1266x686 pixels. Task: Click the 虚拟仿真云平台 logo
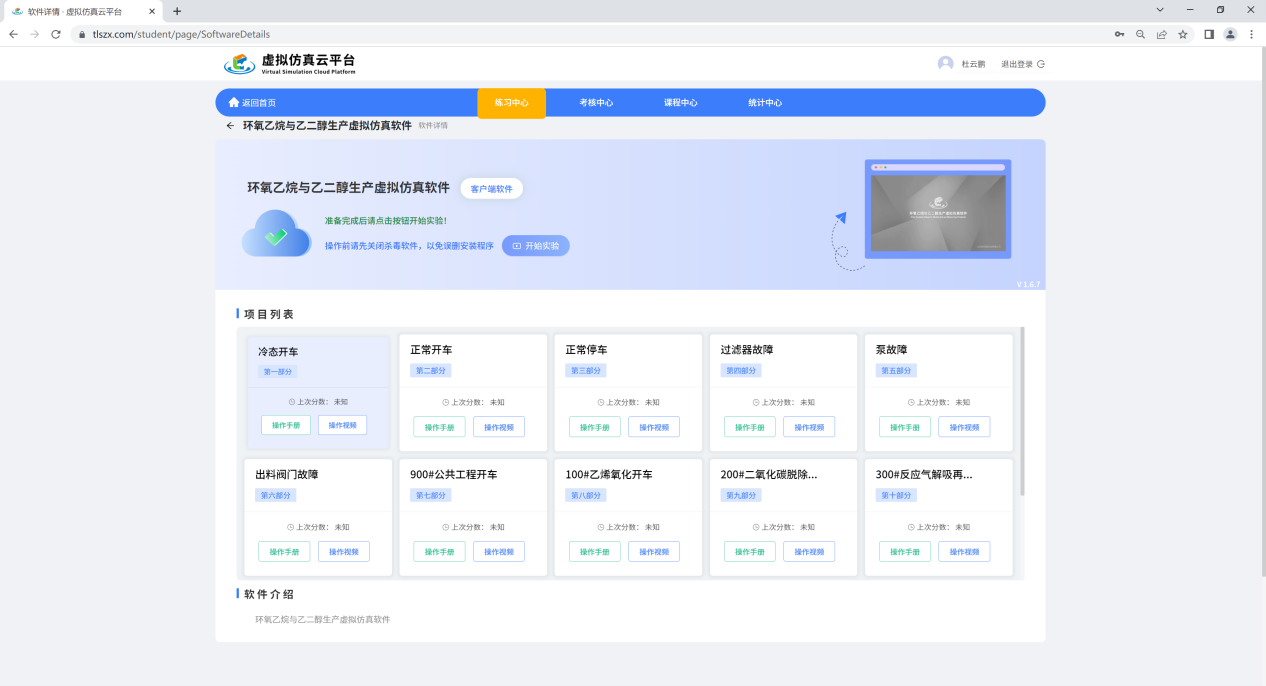point(289,64)
